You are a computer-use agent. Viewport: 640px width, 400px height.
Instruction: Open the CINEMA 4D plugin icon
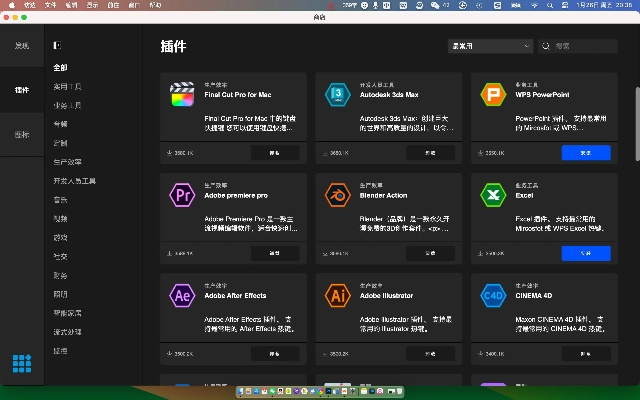pyautogui.click(x=492, y=296)
